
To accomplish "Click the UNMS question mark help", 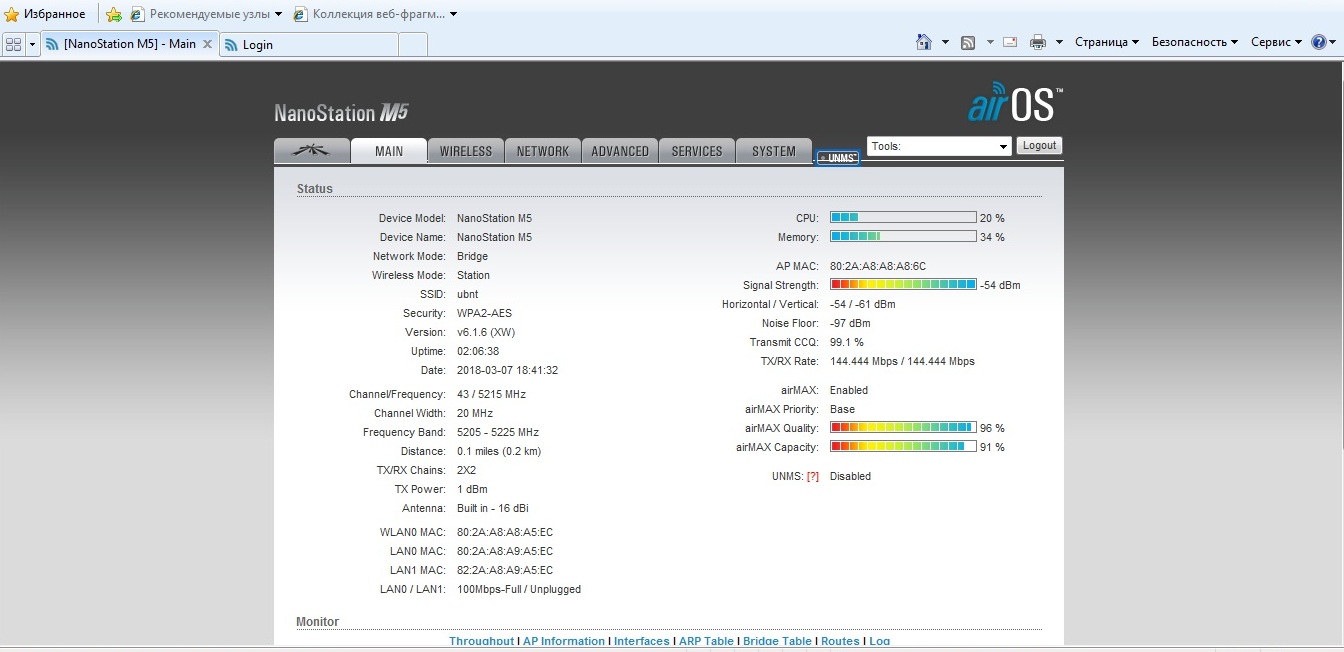I will coord(813,477).
